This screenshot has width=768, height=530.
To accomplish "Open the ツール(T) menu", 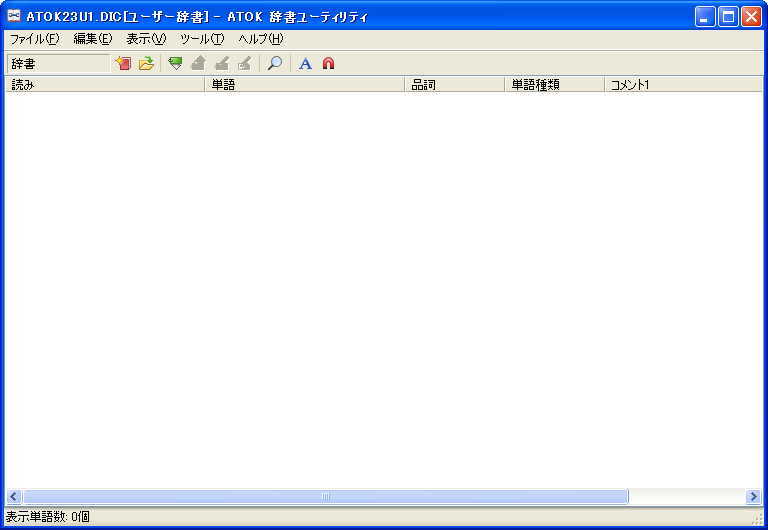I will point(202,39).
